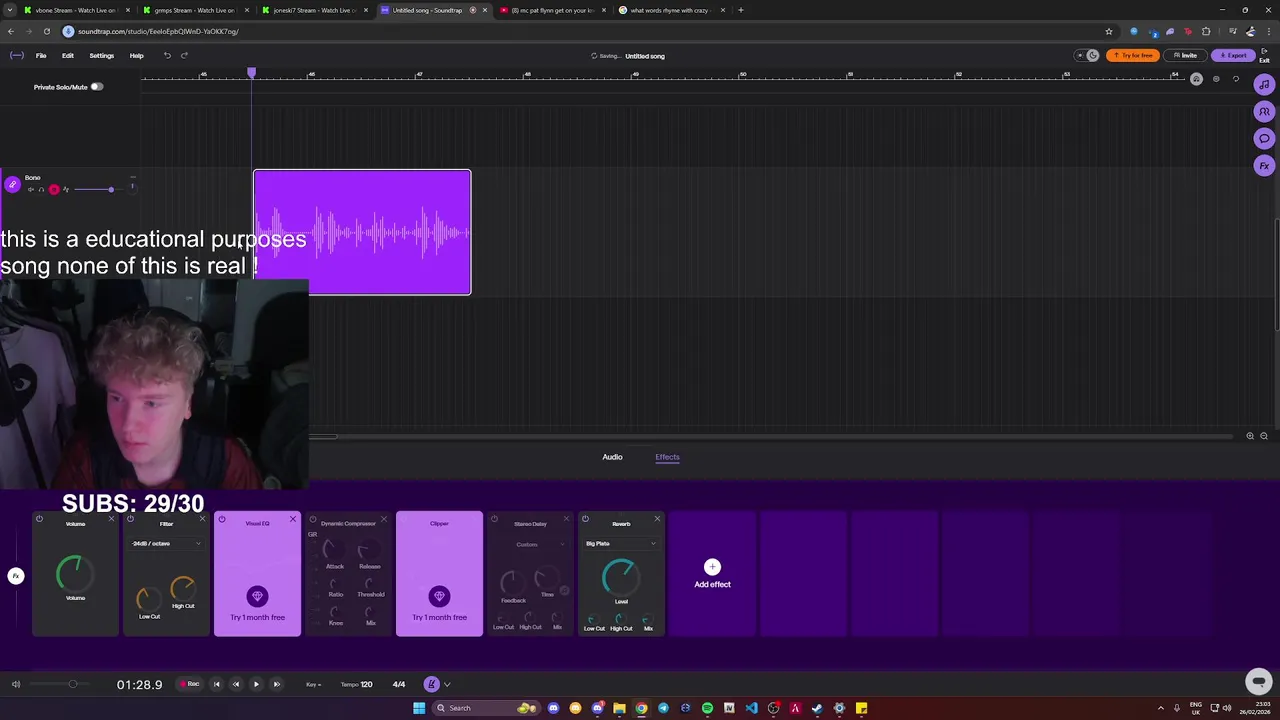Open the Fx panel on right sidebar

1264,166
